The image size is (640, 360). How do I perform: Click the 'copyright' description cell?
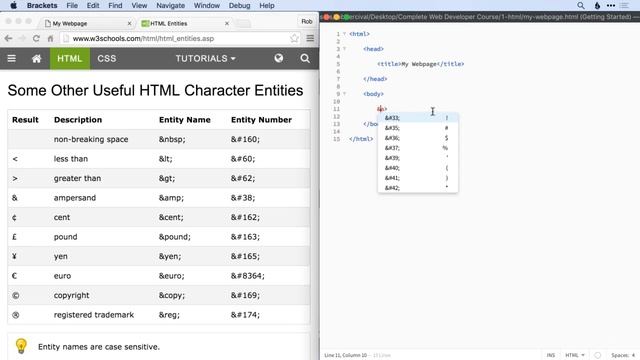coord(71,295)
